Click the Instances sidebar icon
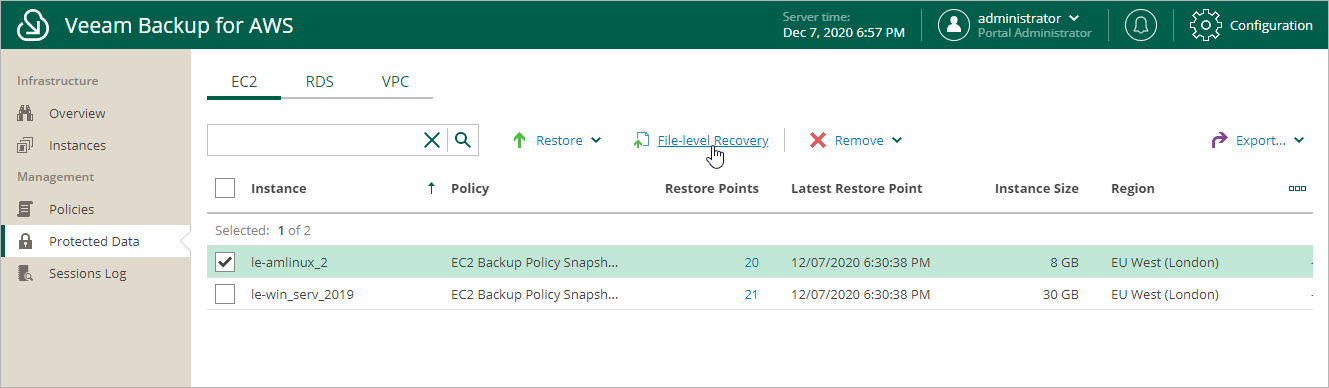 coord(26,145)
